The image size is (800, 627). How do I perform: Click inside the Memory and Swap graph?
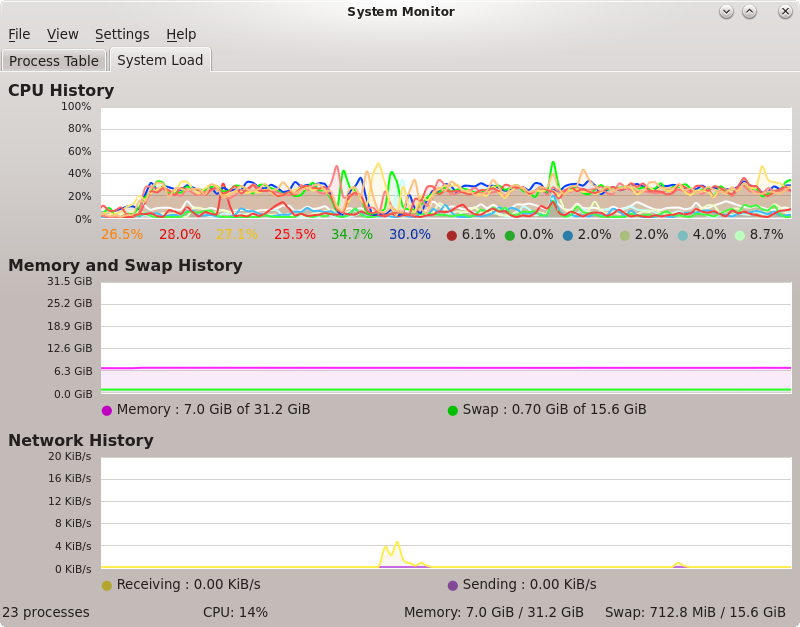446,338
